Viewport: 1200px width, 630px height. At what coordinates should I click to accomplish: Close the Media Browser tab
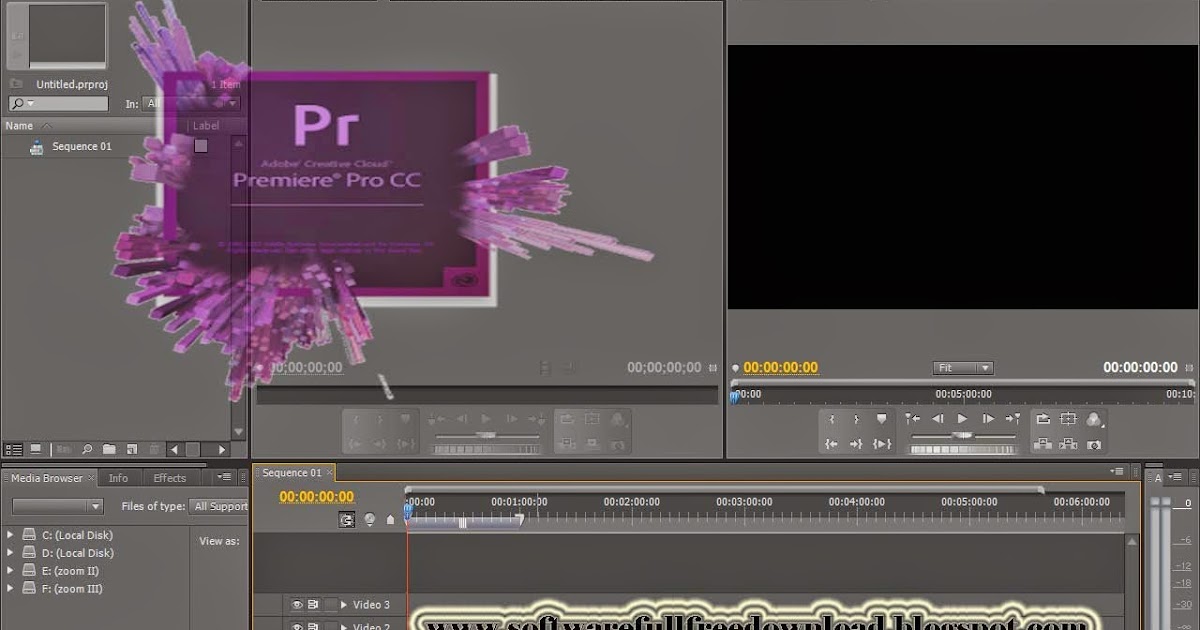90,478
